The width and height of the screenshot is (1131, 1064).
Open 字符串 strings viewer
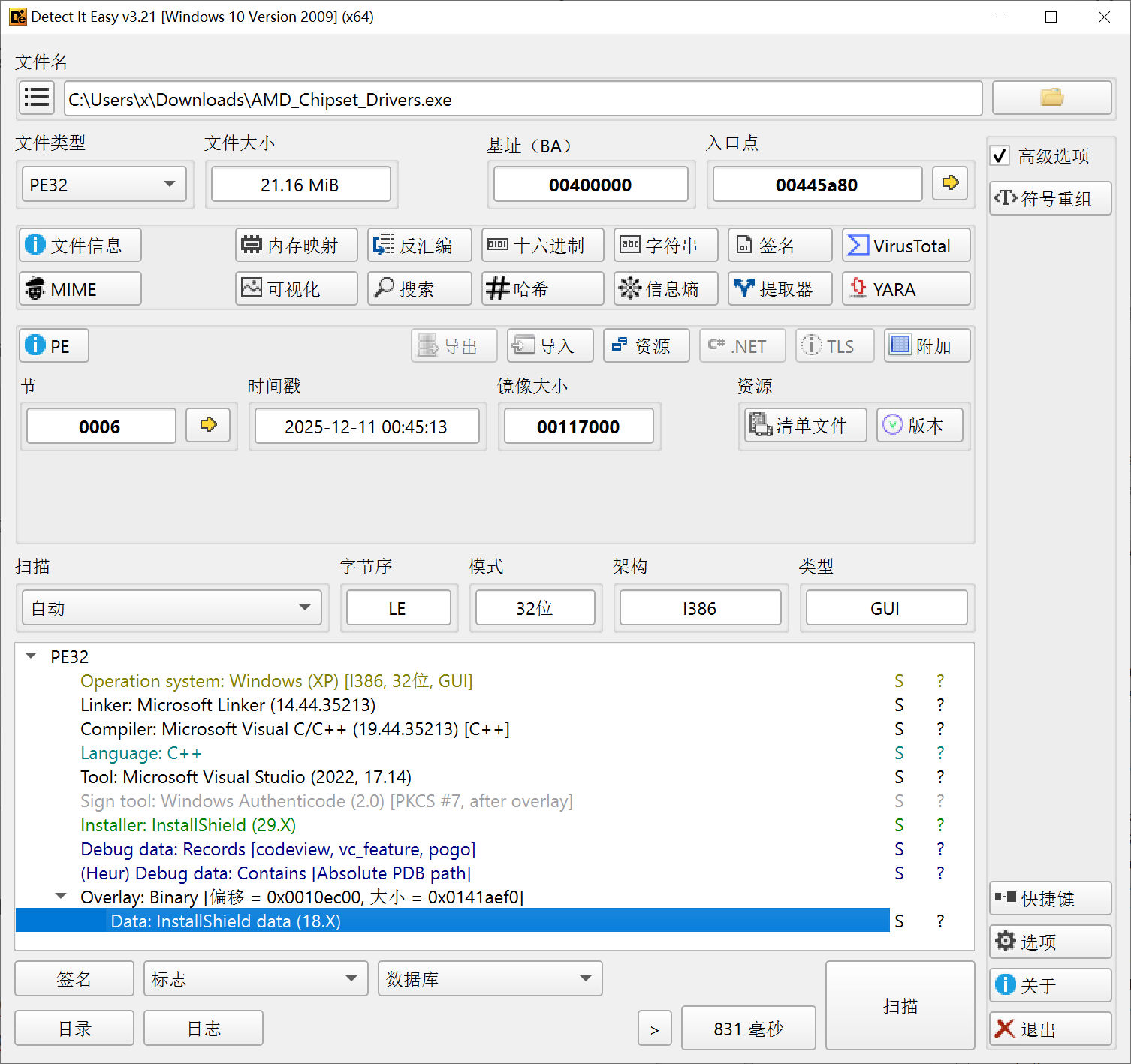tap(666, 246)
